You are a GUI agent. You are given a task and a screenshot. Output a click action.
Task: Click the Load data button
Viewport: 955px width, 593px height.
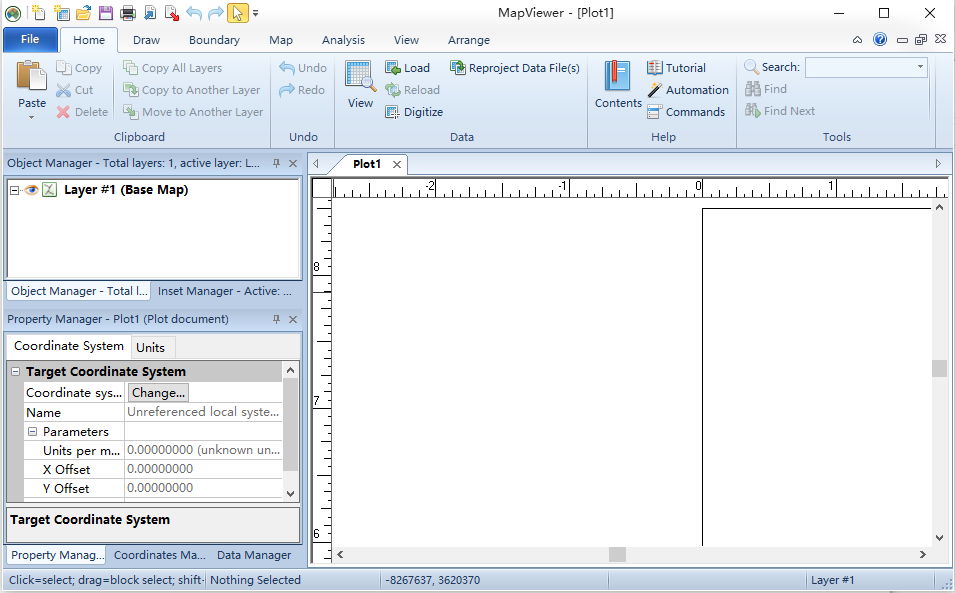click(407, 68)
